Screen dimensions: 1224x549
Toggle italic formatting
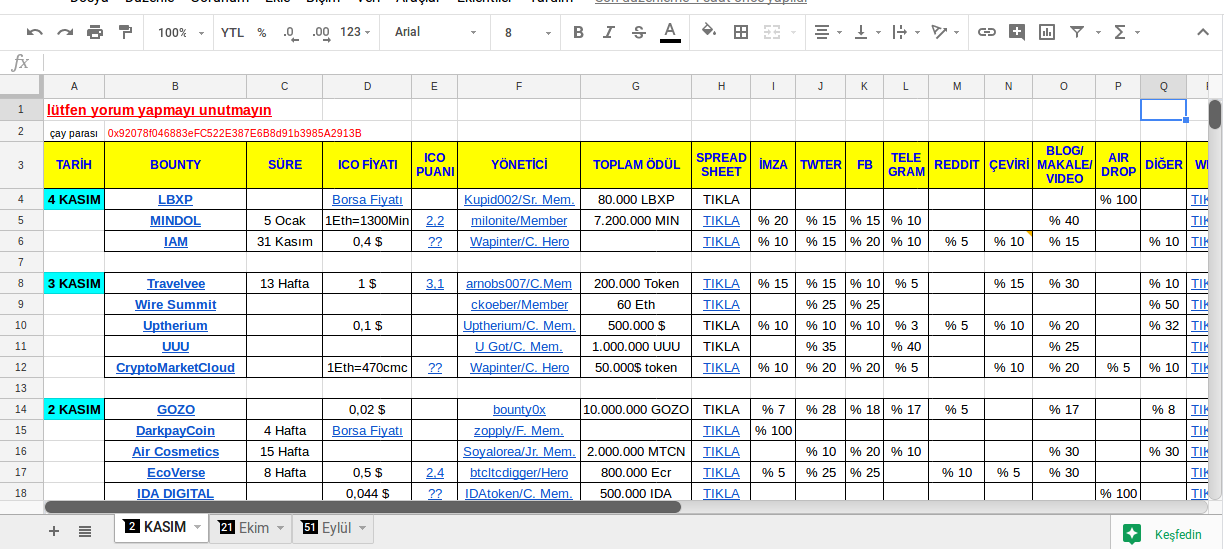(x=608, y=32)
